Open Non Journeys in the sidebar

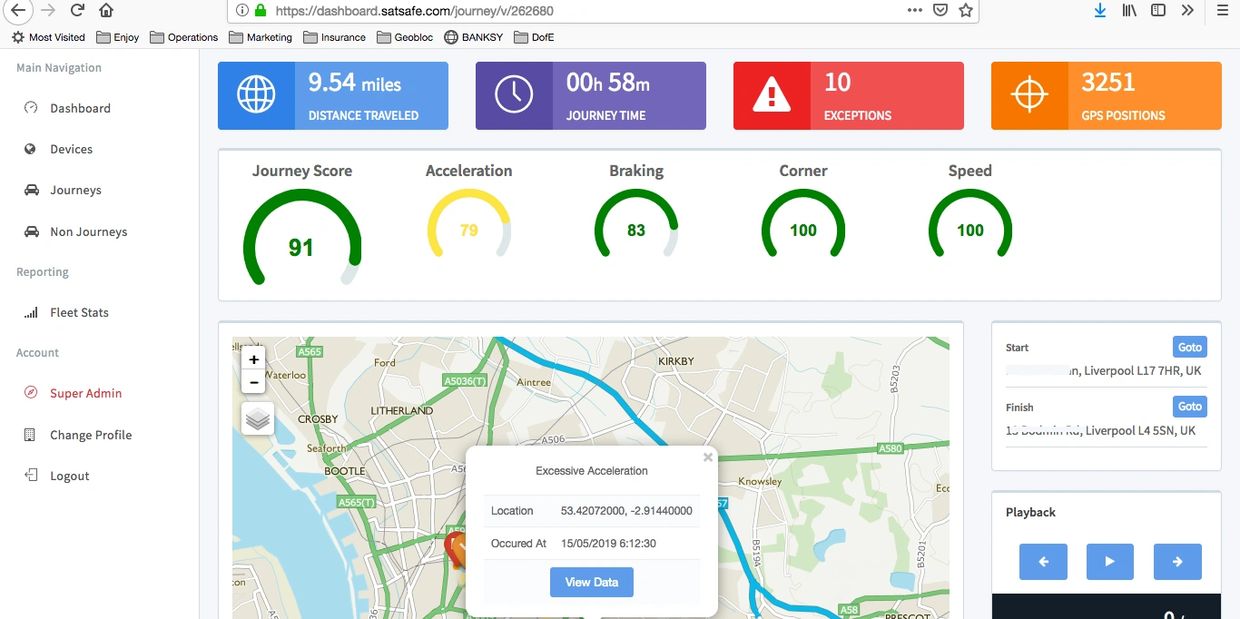(88, 231)
